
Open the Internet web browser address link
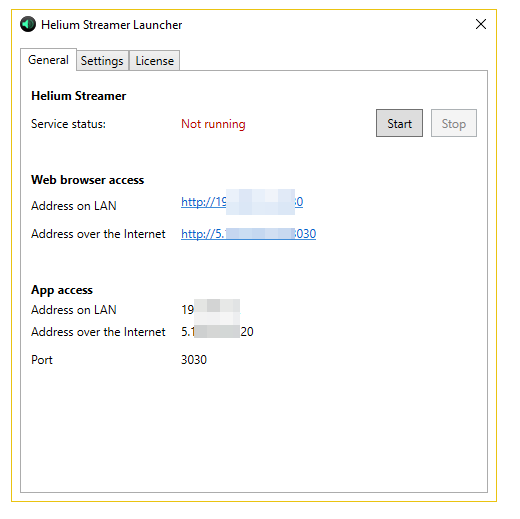click(x=248, y=234)
